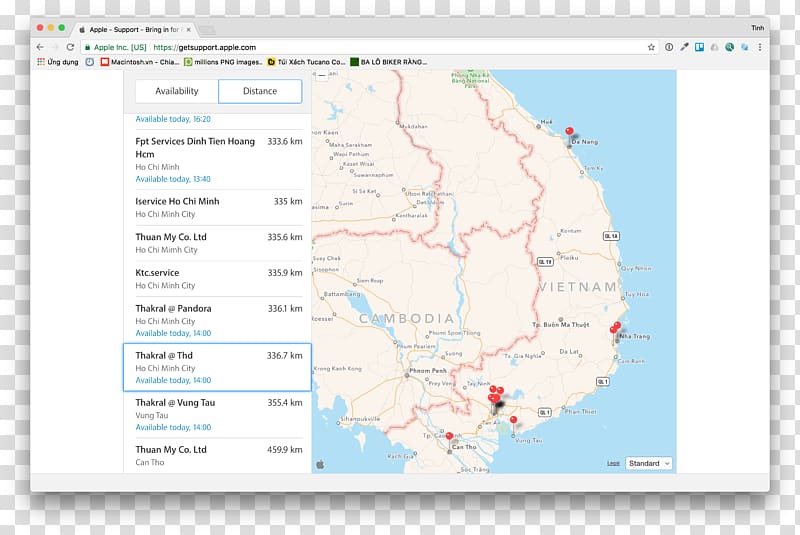Open the millions PNG images bookmark

223,62
